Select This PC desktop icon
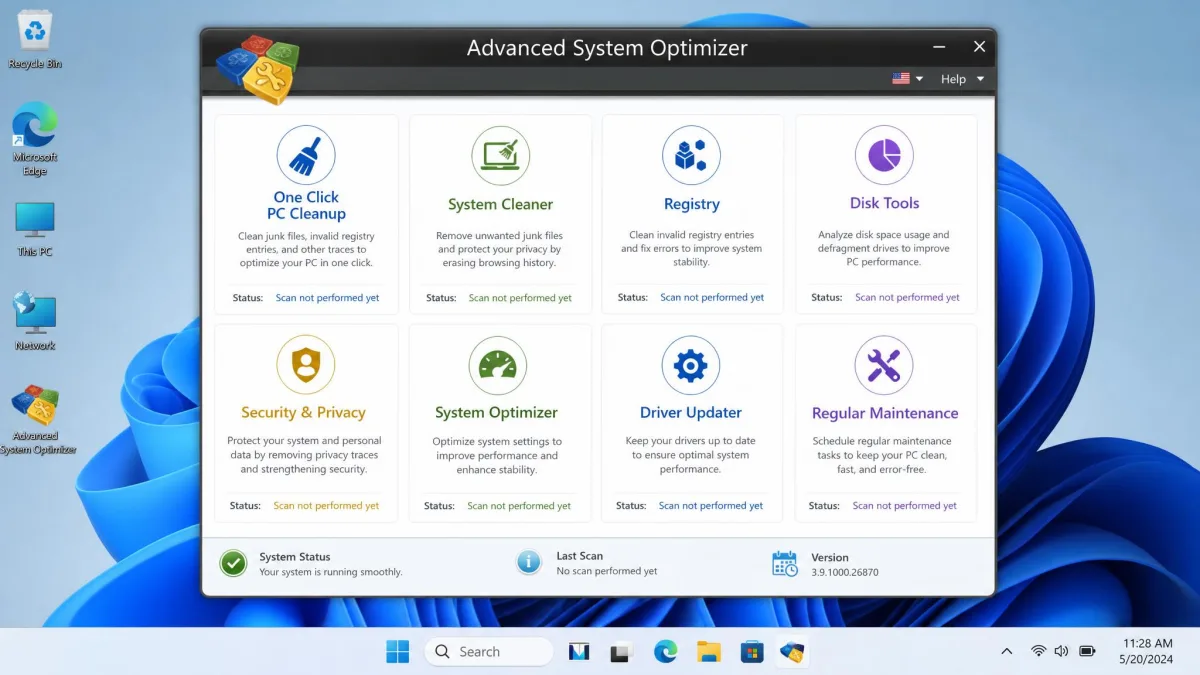The height and width of the screenshot is (675, 1200). pos(35,229)
